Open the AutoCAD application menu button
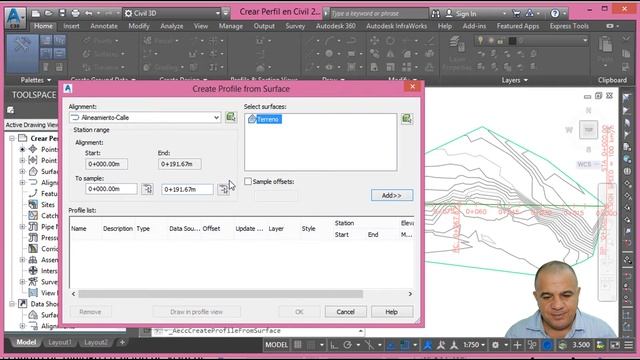The height and width of the screenshot is (360, 640). [x=15, y=17]
